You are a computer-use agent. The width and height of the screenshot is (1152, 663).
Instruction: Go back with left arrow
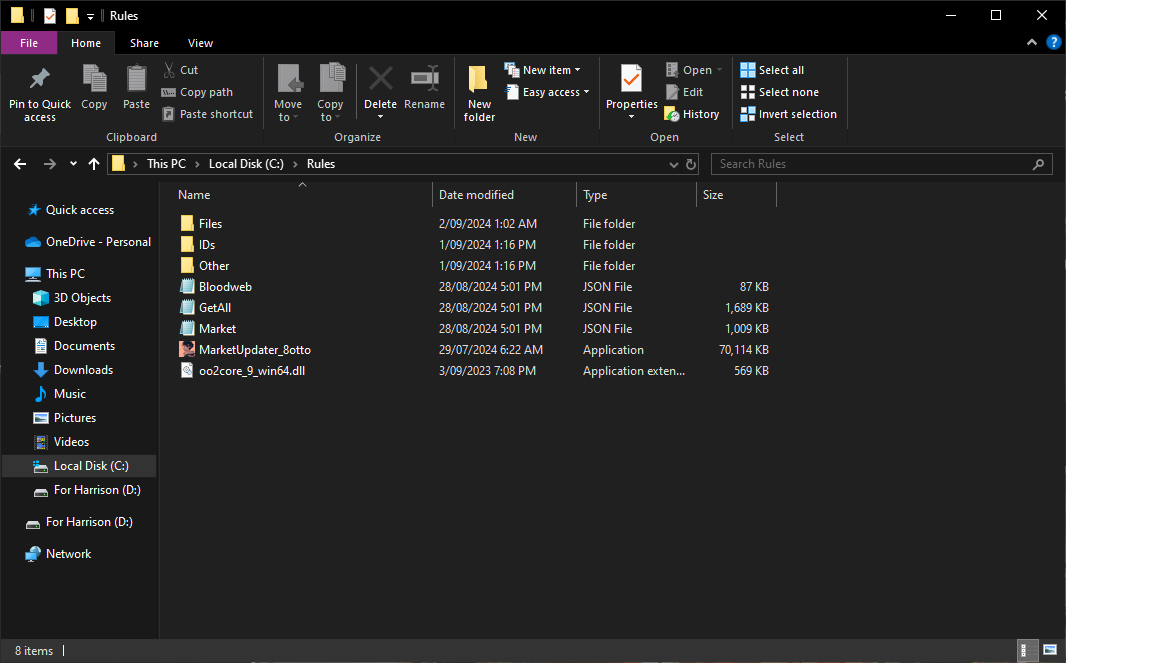[x=20, y=164]
